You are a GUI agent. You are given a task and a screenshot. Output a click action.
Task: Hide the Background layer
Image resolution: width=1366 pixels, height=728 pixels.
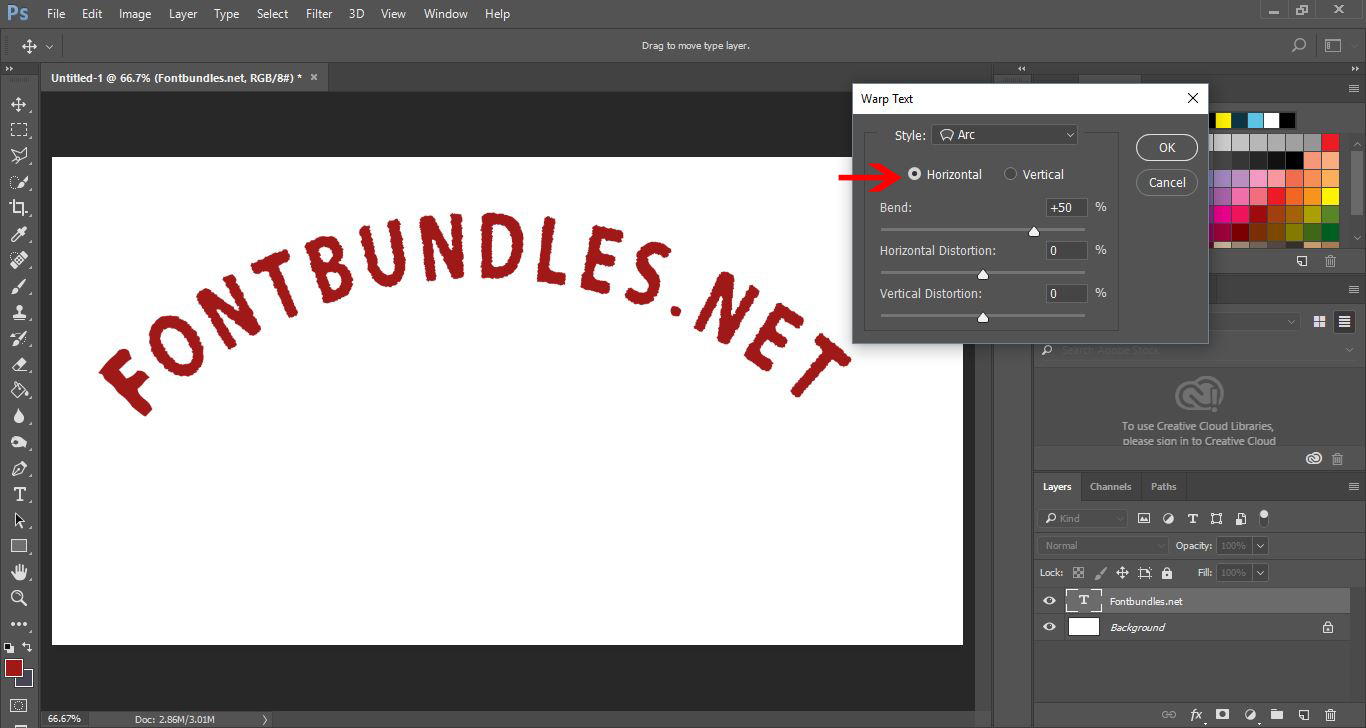pyautogui.click(x=1048, y=627)
